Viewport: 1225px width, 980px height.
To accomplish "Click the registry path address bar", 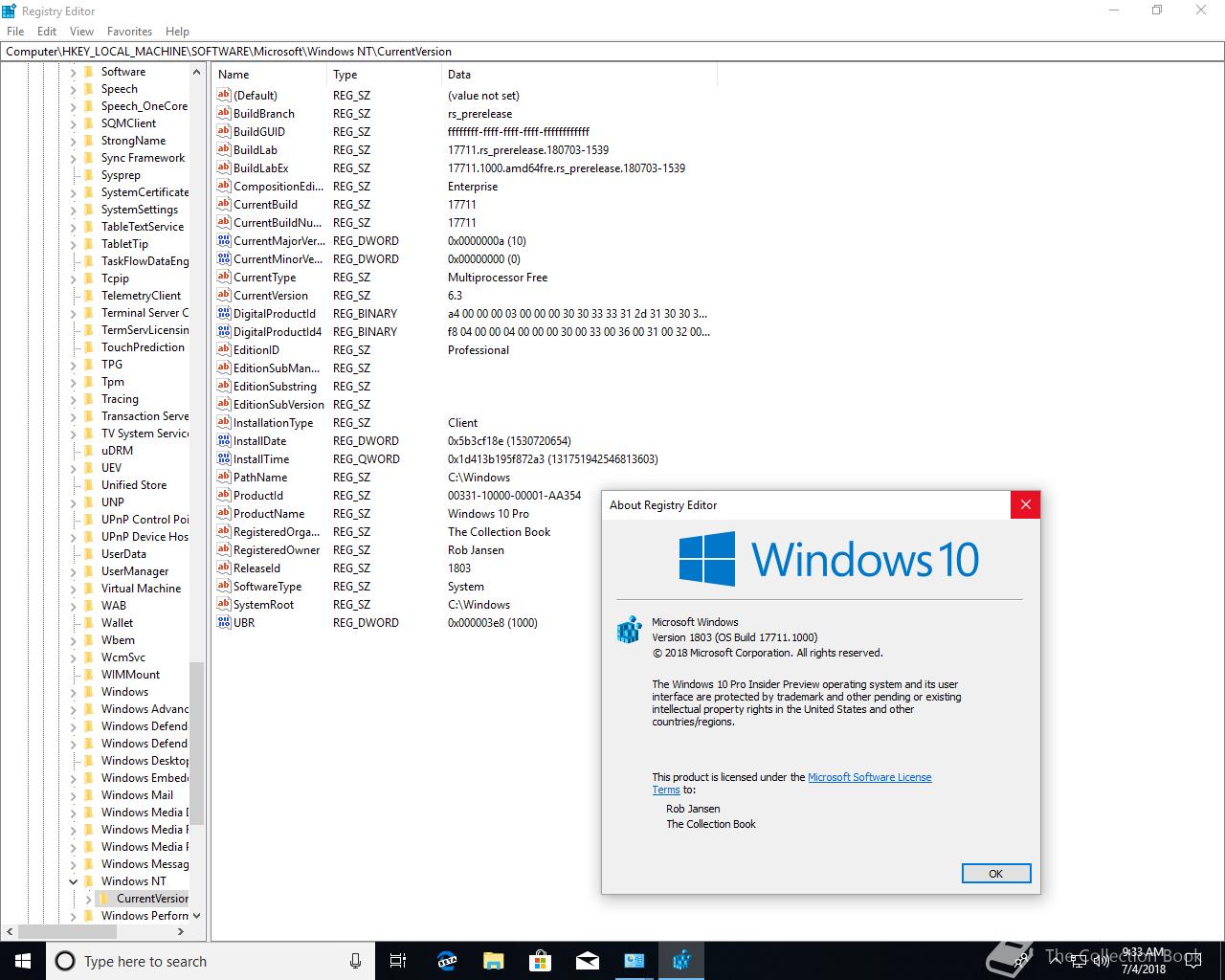I will pyautogui.click(x=612, y=52).
